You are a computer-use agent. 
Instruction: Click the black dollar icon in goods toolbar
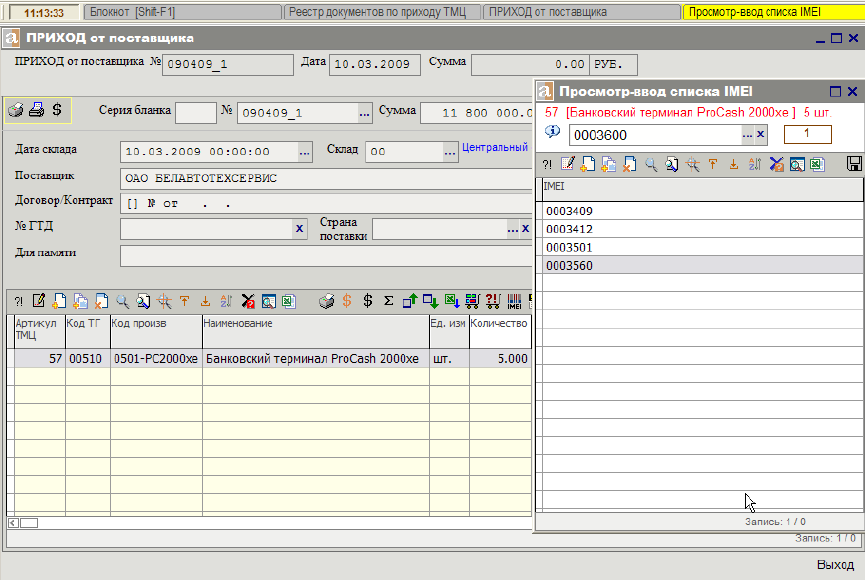click(x=368, y=301)
